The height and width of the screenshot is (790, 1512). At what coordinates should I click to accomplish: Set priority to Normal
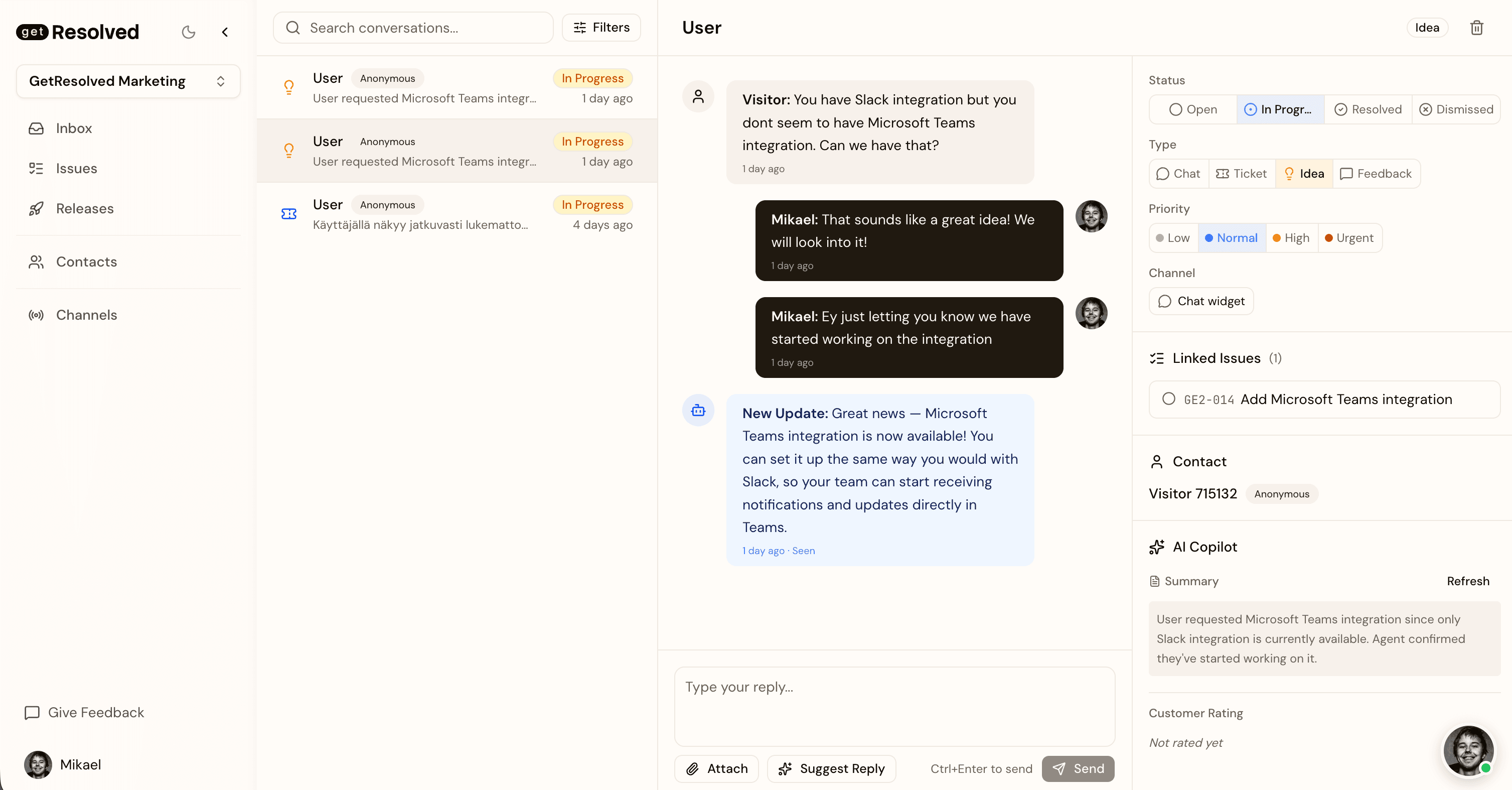coord(1232,238)
